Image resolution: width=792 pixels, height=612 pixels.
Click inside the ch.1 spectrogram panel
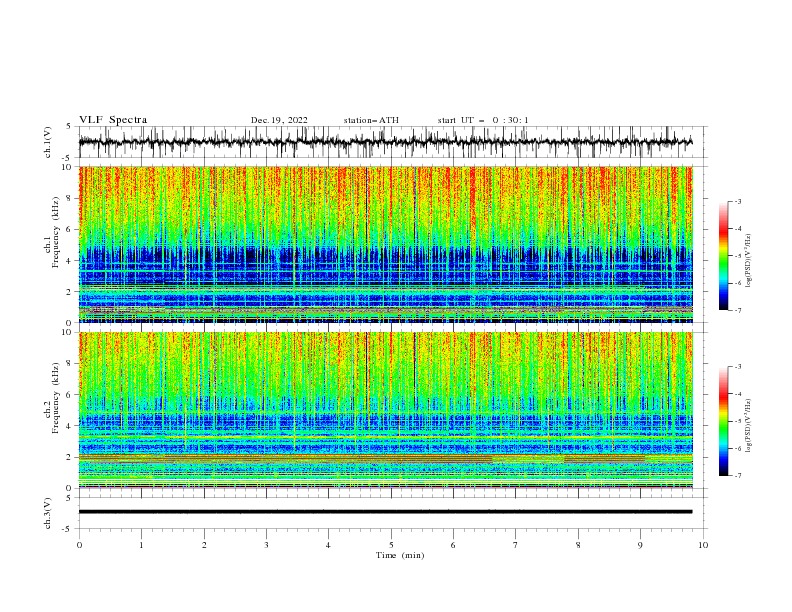[x=385, y=244]
